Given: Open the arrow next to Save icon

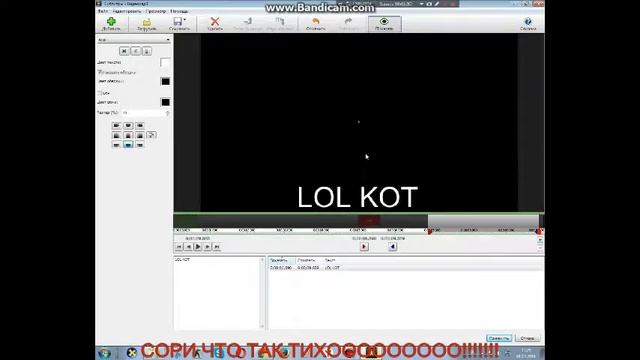Looking at the screenshot, I should (185, 20).
